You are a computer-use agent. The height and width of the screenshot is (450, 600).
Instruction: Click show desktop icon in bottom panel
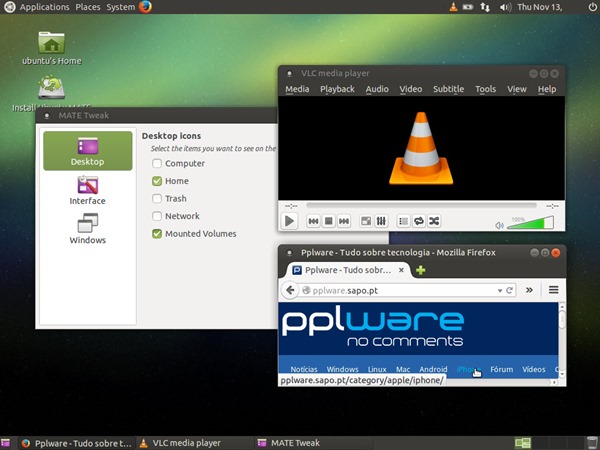point(5,443)
